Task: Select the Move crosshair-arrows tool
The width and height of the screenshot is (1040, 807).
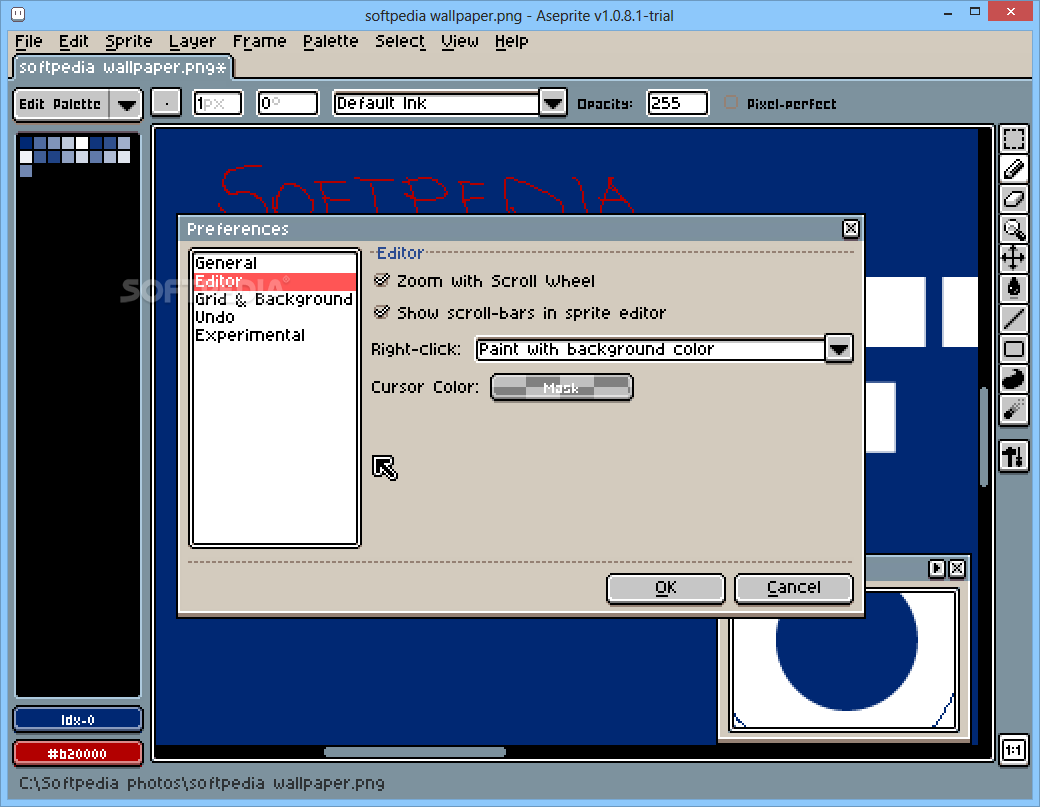Action: pyautogui.click(x=1013, y=258)
